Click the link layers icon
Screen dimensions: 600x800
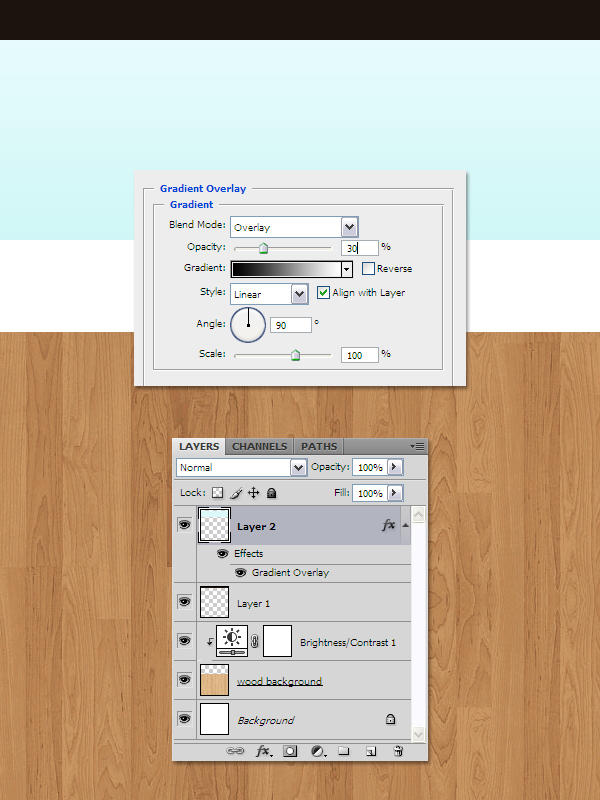[x=235, y=751]
